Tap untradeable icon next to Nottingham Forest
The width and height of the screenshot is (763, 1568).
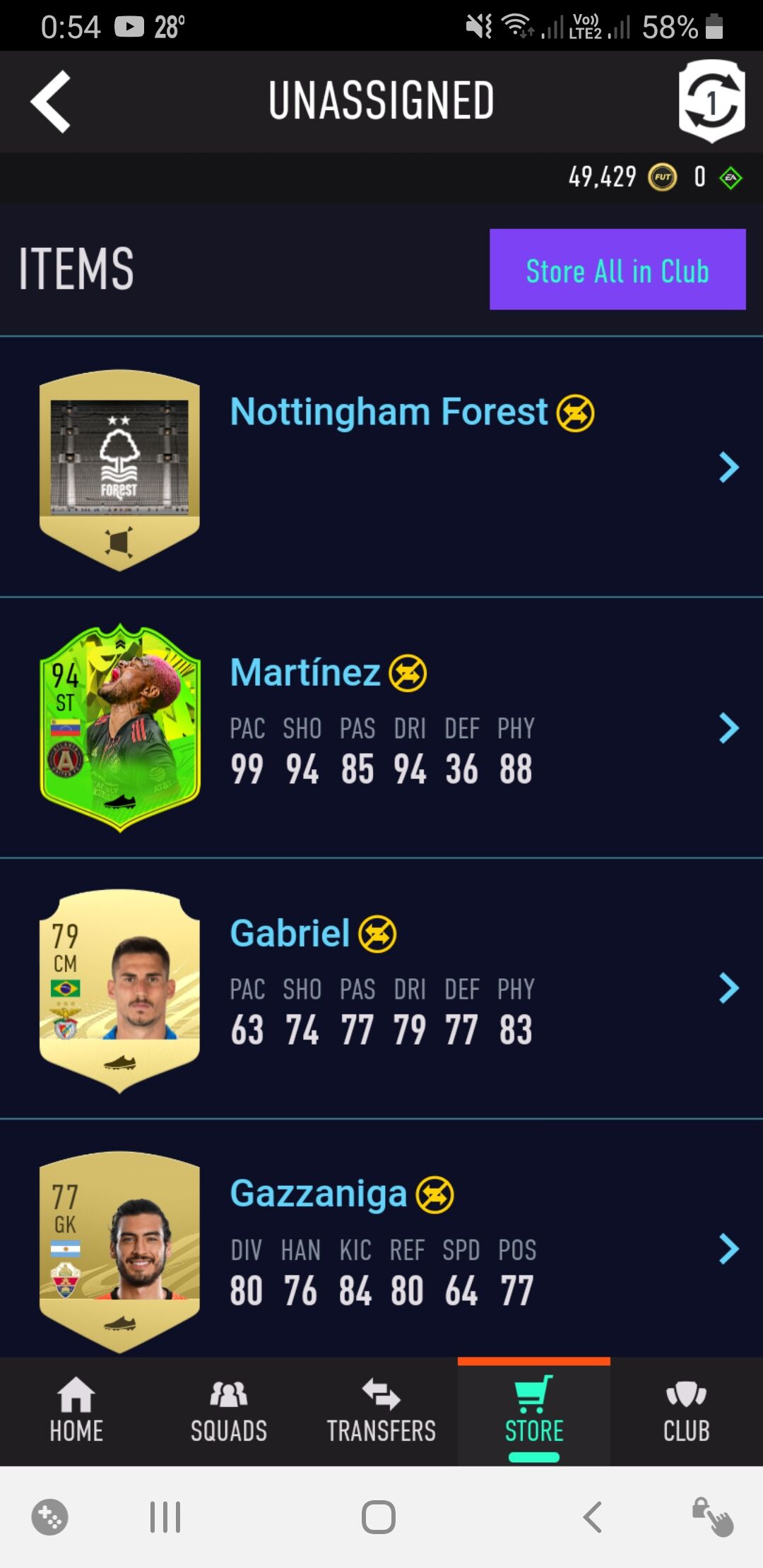[x=575, y=413]
